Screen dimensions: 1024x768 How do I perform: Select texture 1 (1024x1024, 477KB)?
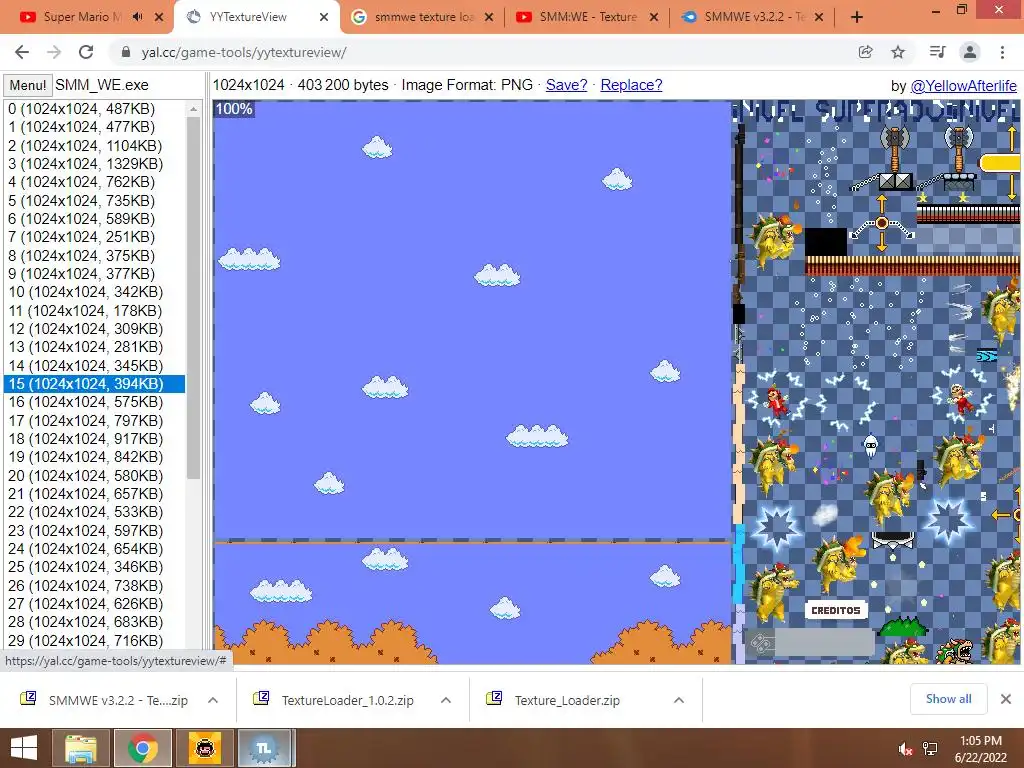click(95, 127)
